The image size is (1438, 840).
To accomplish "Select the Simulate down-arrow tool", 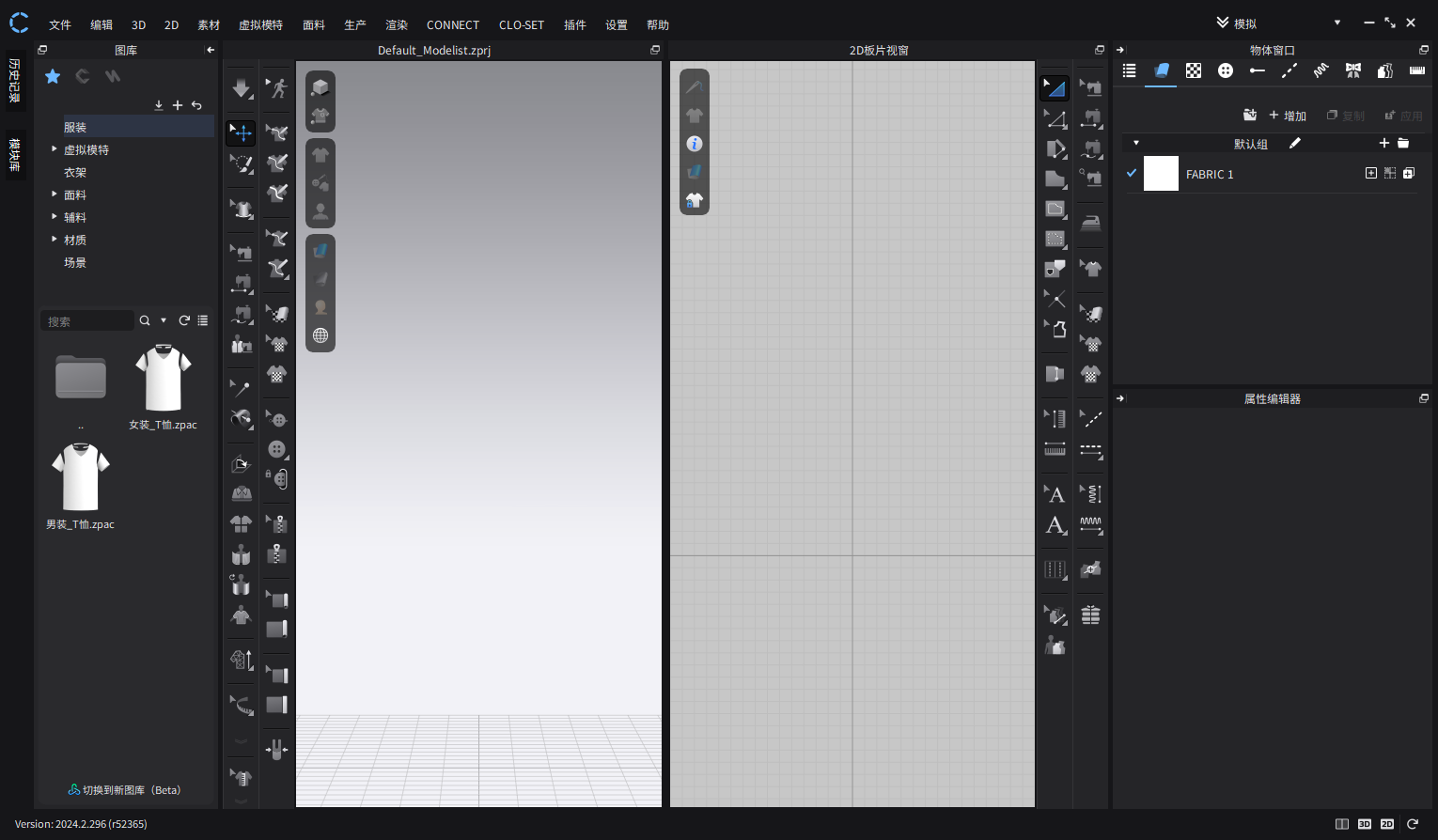I will click(242, 88).
